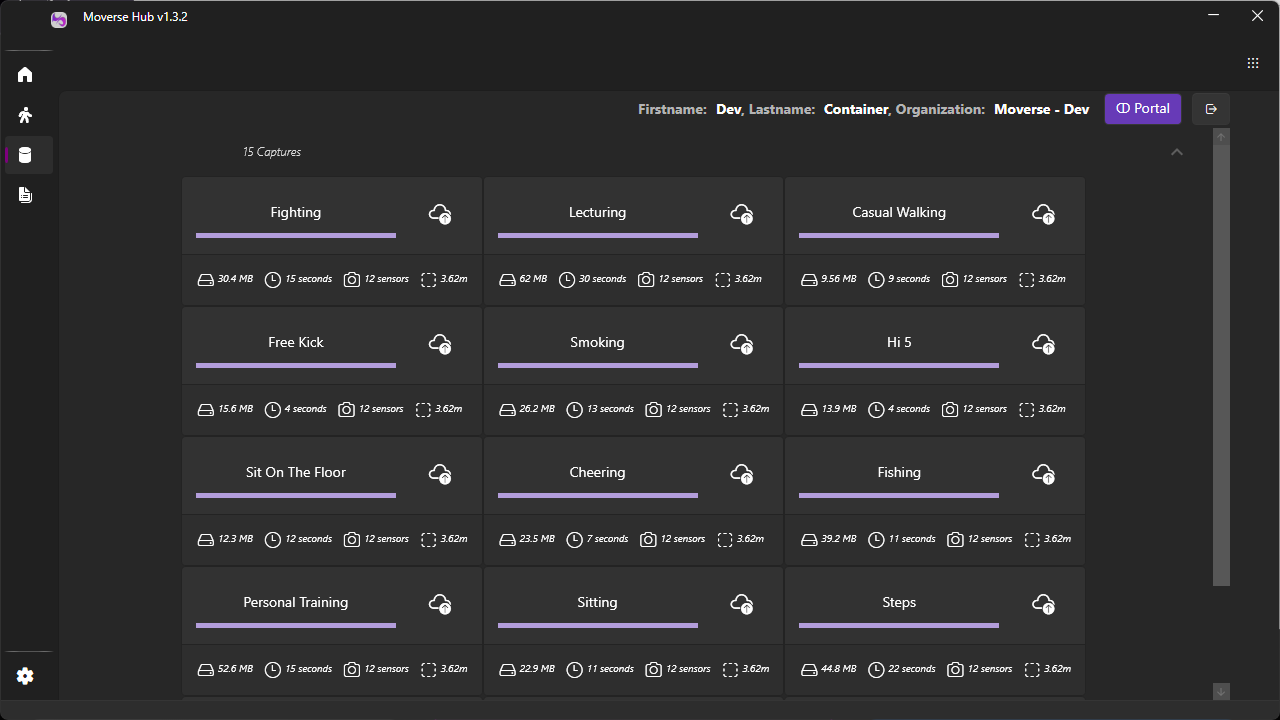Screen dimensions: 1280x720
Task: Upload the Fighting capture to cloud
Action: click(440, 214)
